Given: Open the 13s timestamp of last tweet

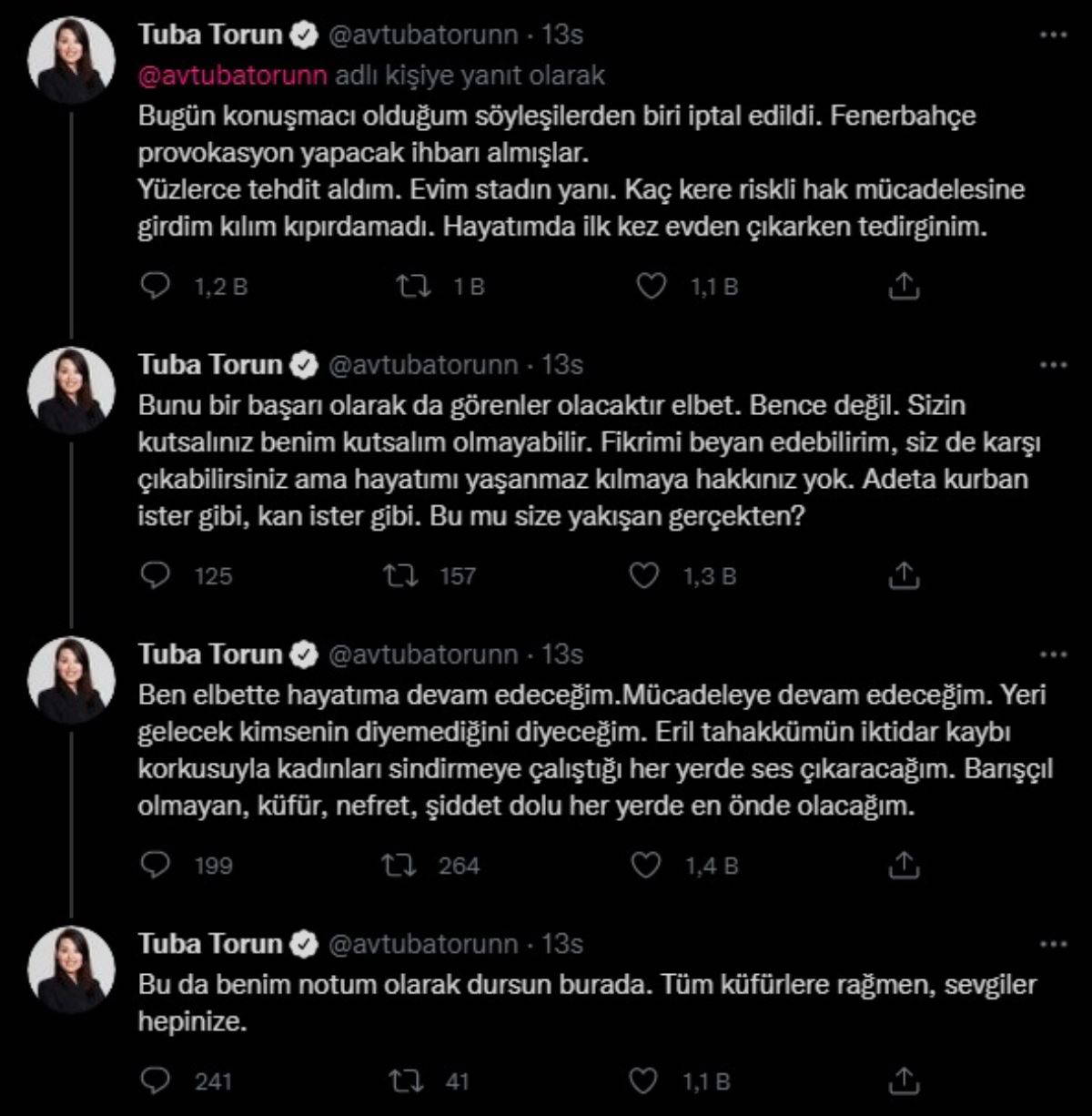Looking at the screenshot, I should tap(562, 943).
